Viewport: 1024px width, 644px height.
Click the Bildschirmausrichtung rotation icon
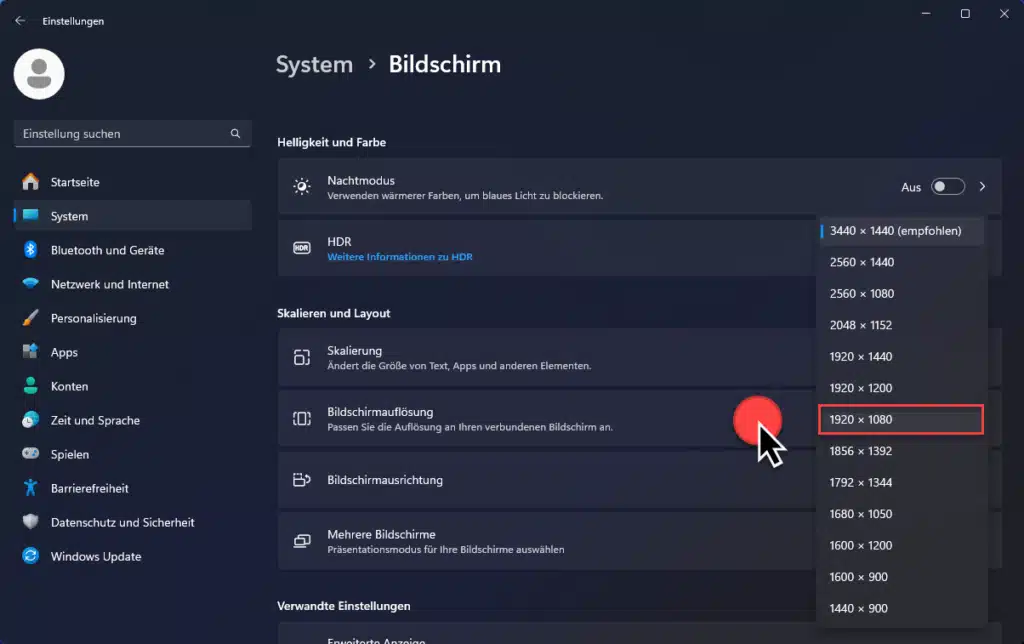click(301, 480)
